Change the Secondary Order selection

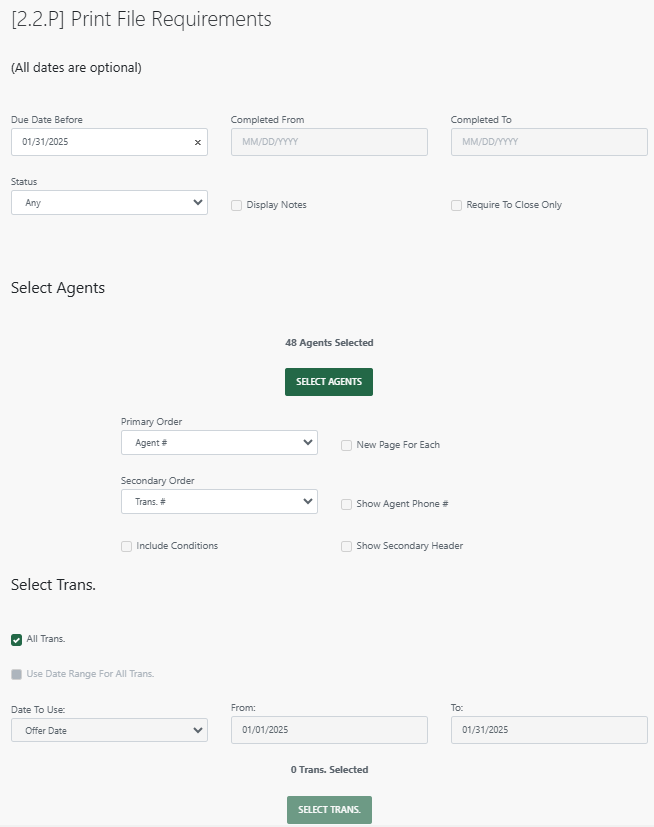pos(219,503)
